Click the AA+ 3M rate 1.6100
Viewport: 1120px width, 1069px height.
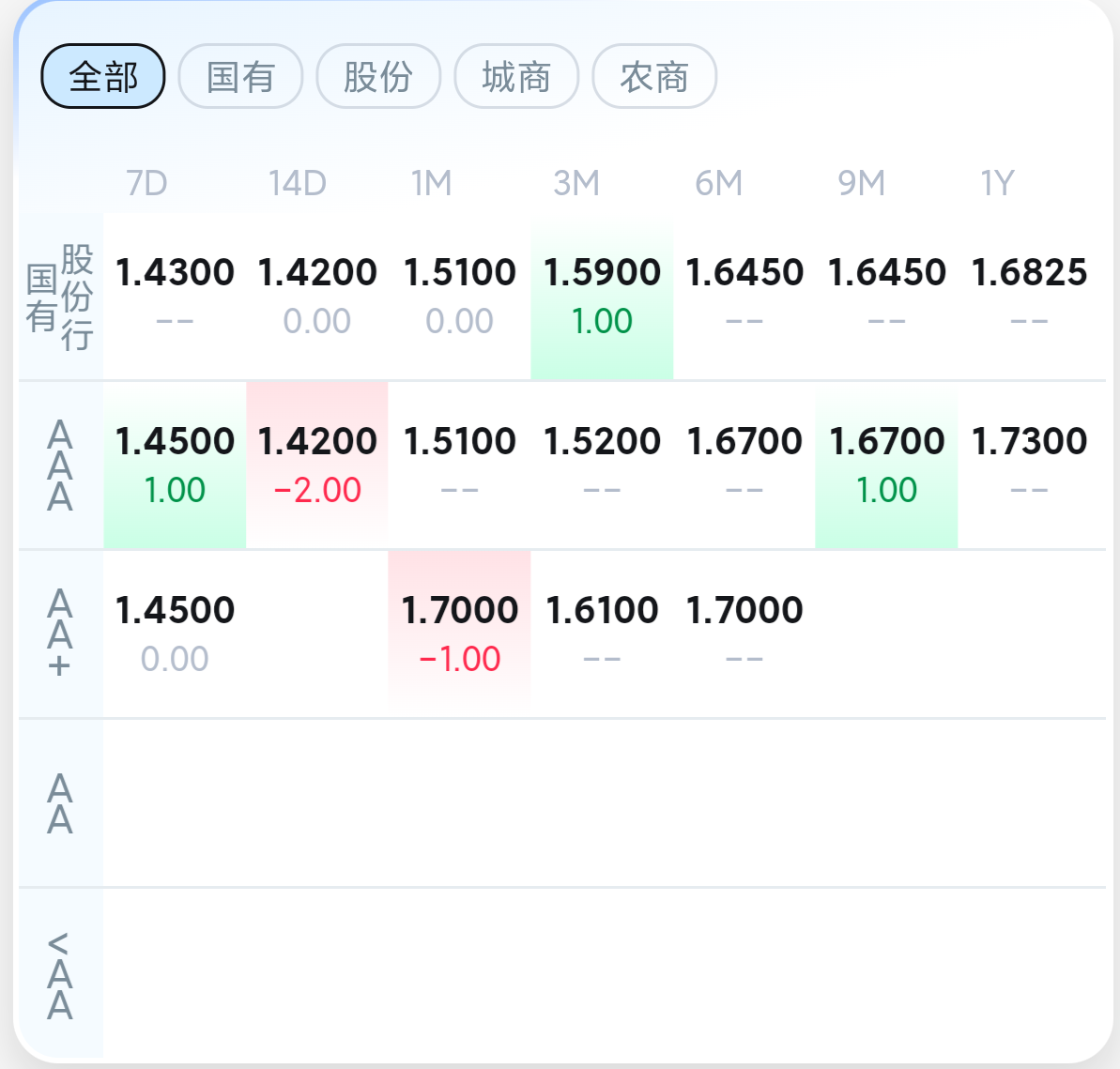[602, 634]
